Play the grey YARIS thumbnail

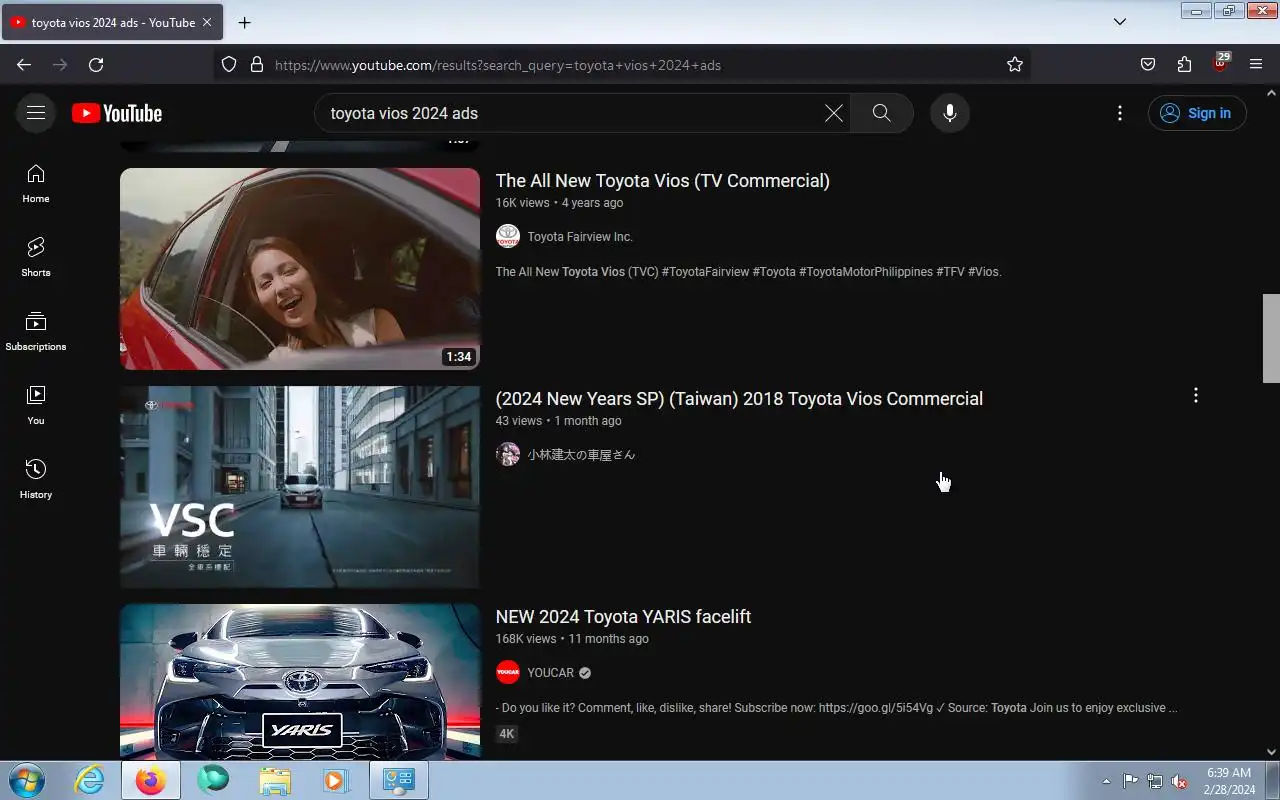click(300, 682)
